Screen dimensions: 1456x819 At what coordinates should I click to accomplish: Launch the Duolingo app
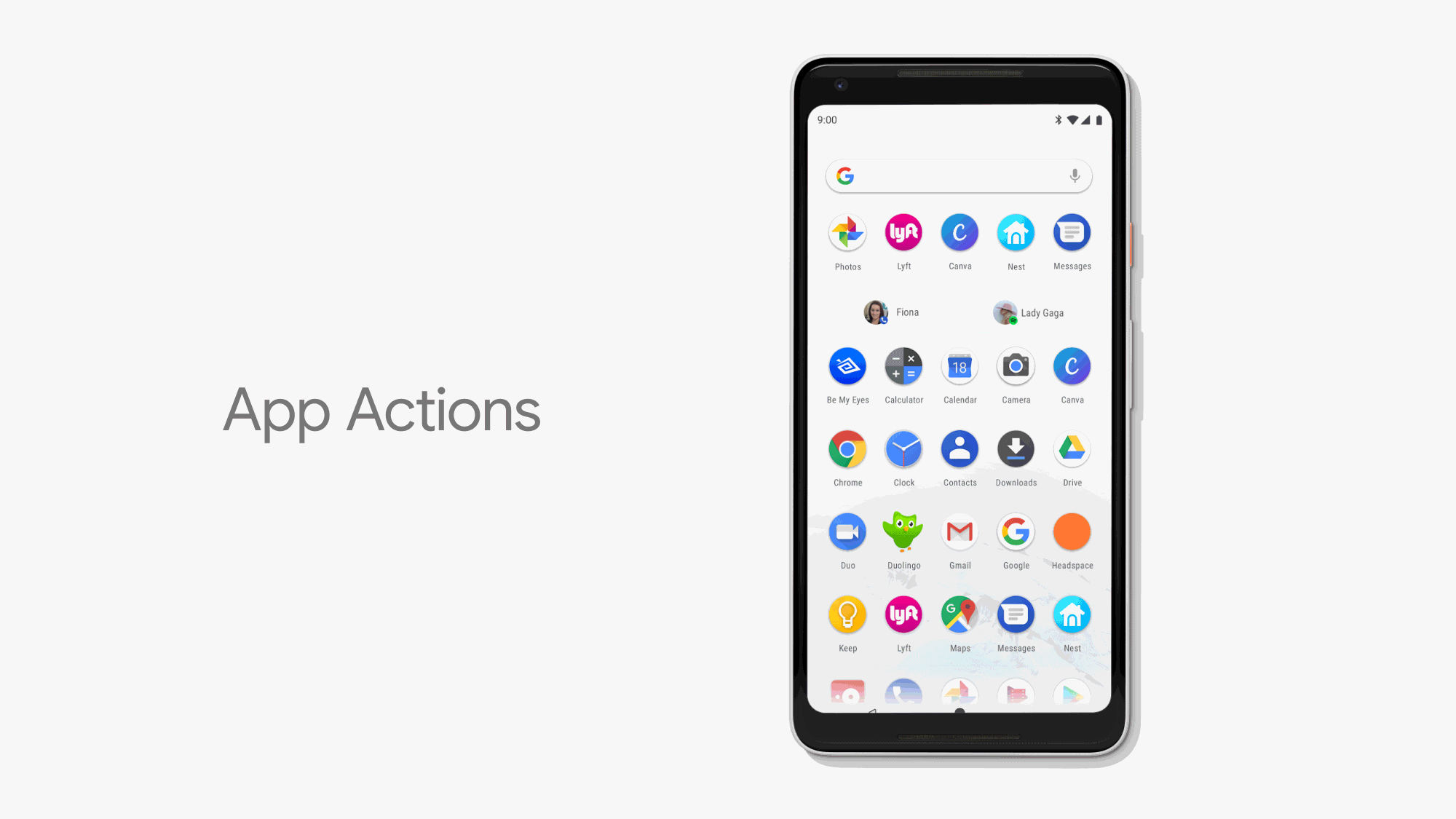tap(904, 531)
